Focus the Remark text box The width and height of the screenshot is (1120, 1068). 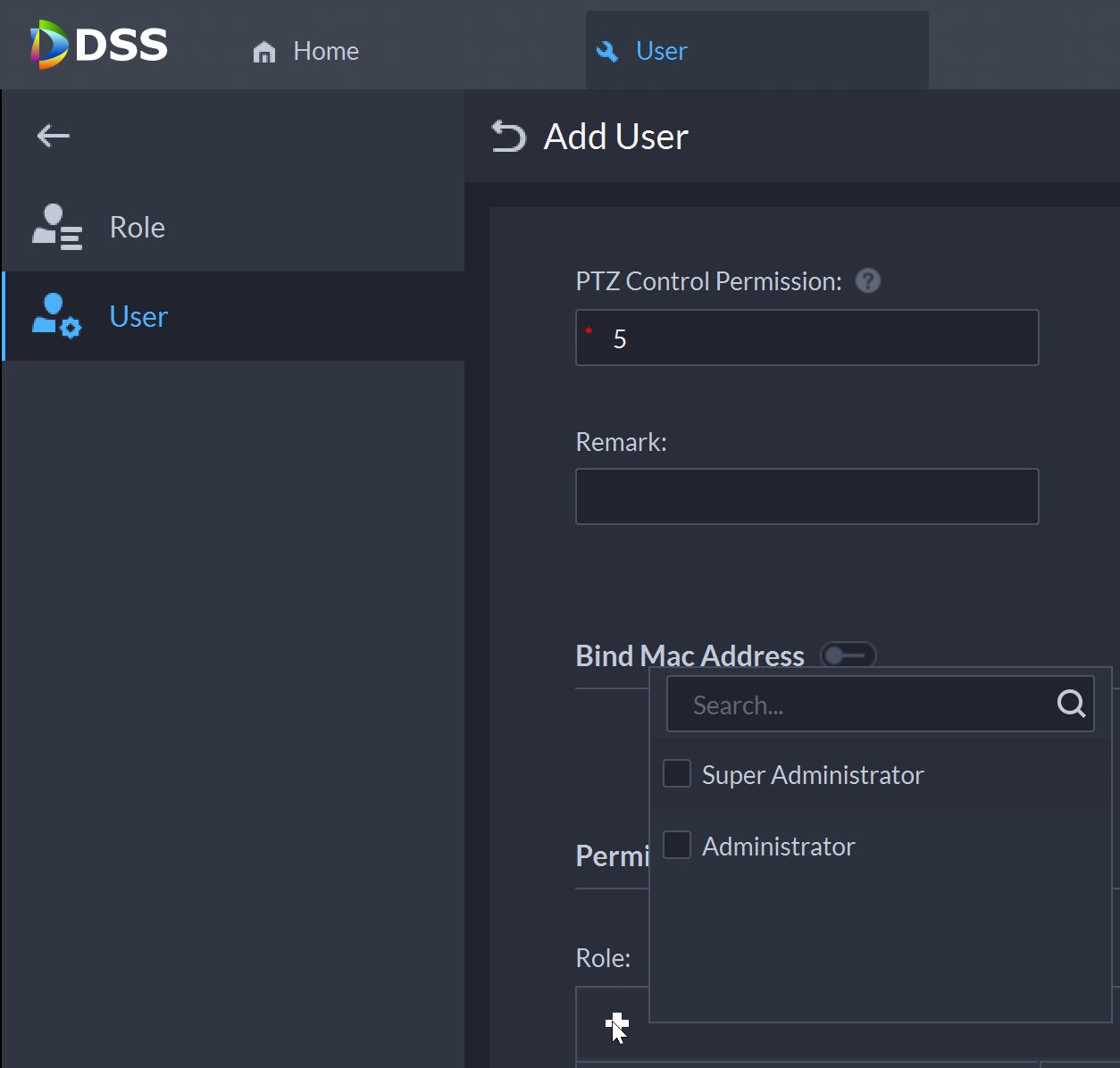pos(807,496)
